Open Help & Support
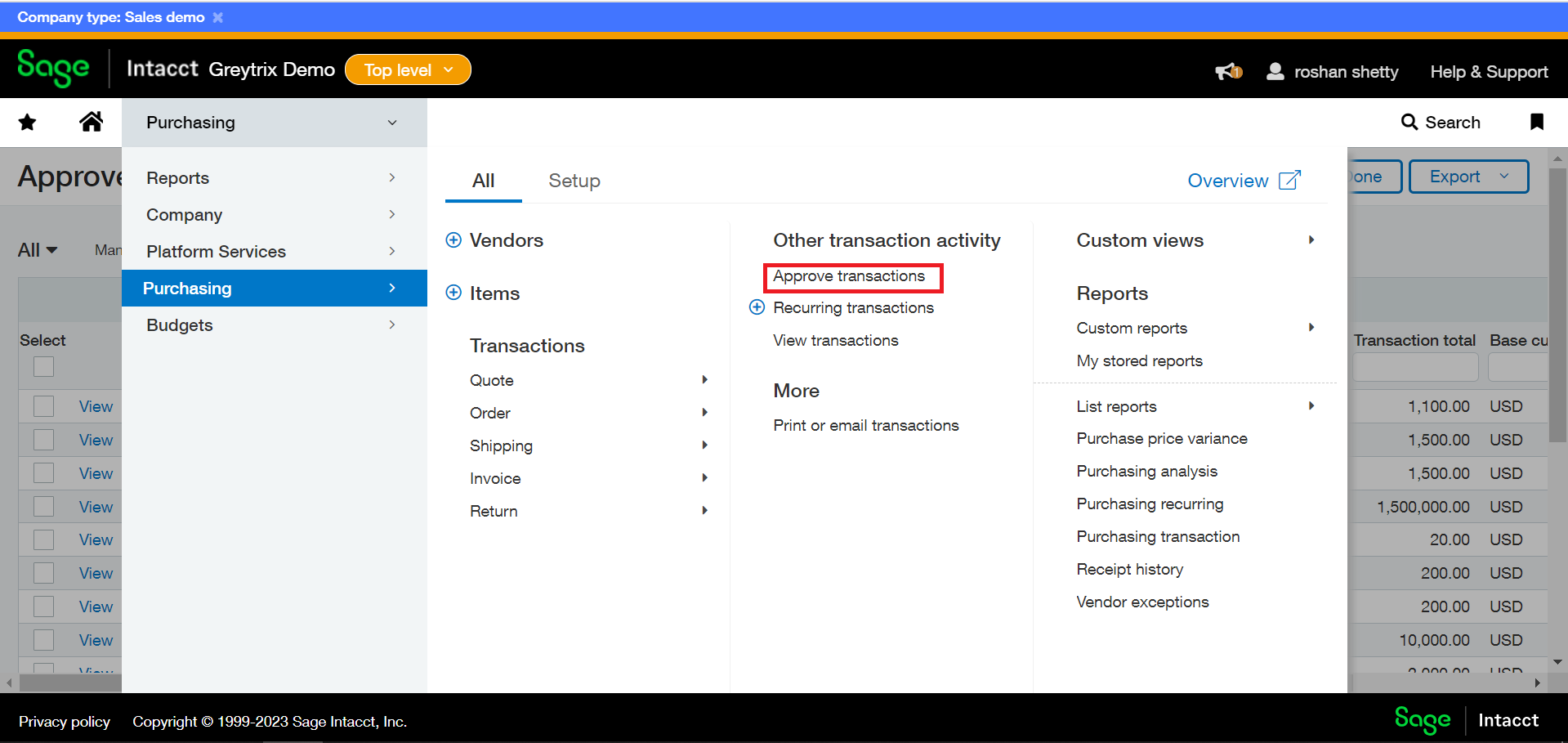This screenshot has height=743, width=1568. click(1489, 72)
